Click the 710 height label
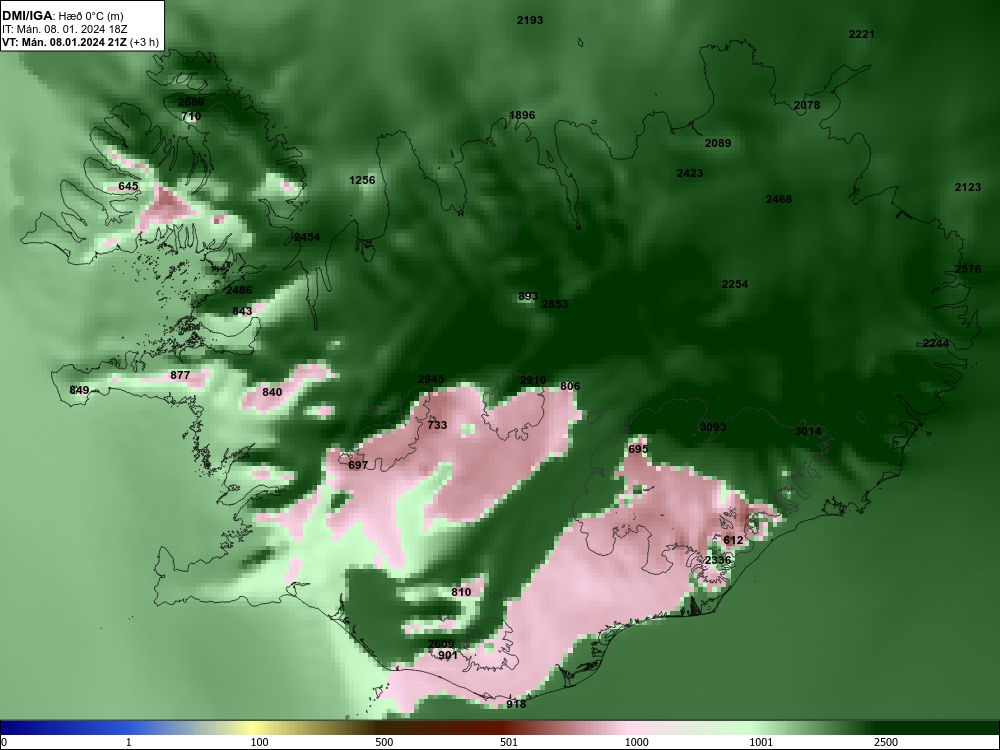 [x=191, y=117]
